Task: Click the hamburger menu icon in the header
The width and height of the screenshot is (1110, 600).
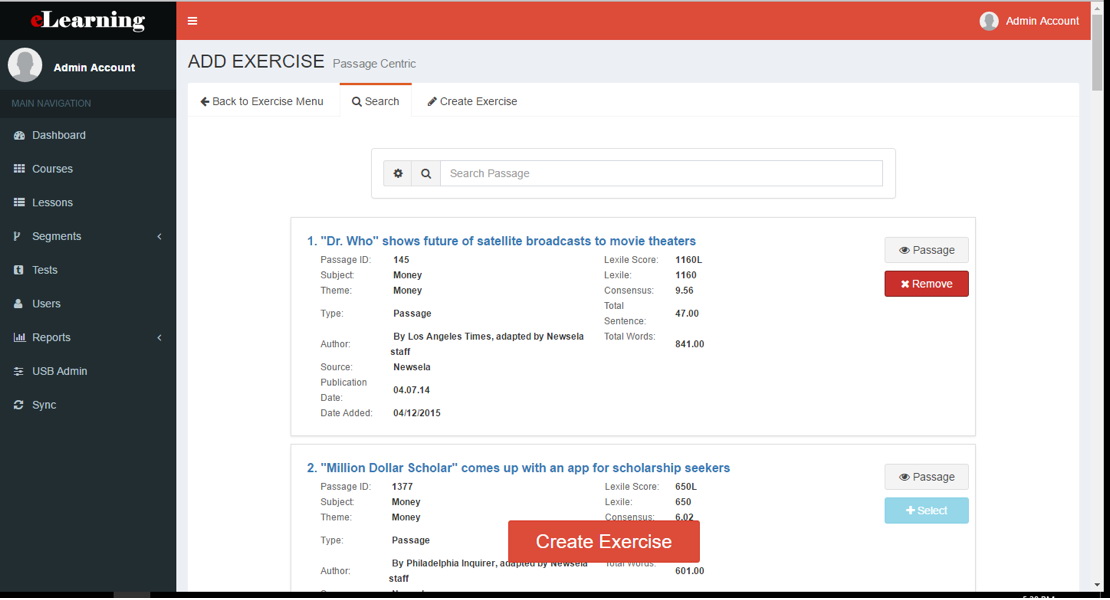Action: (192, 19)
